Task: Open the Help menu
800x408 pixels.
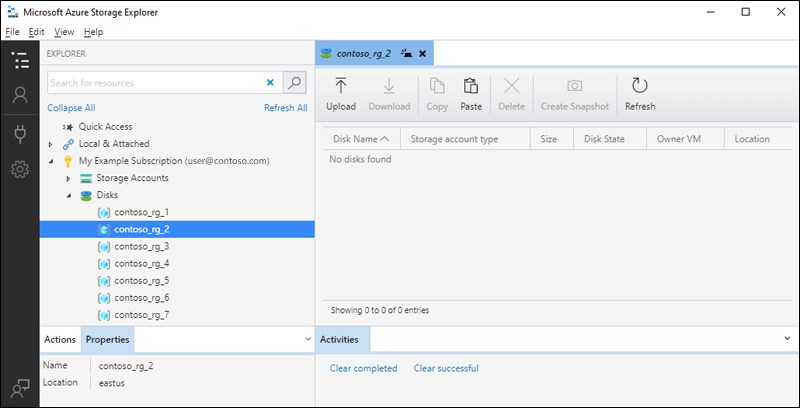Action: point(93,32)
